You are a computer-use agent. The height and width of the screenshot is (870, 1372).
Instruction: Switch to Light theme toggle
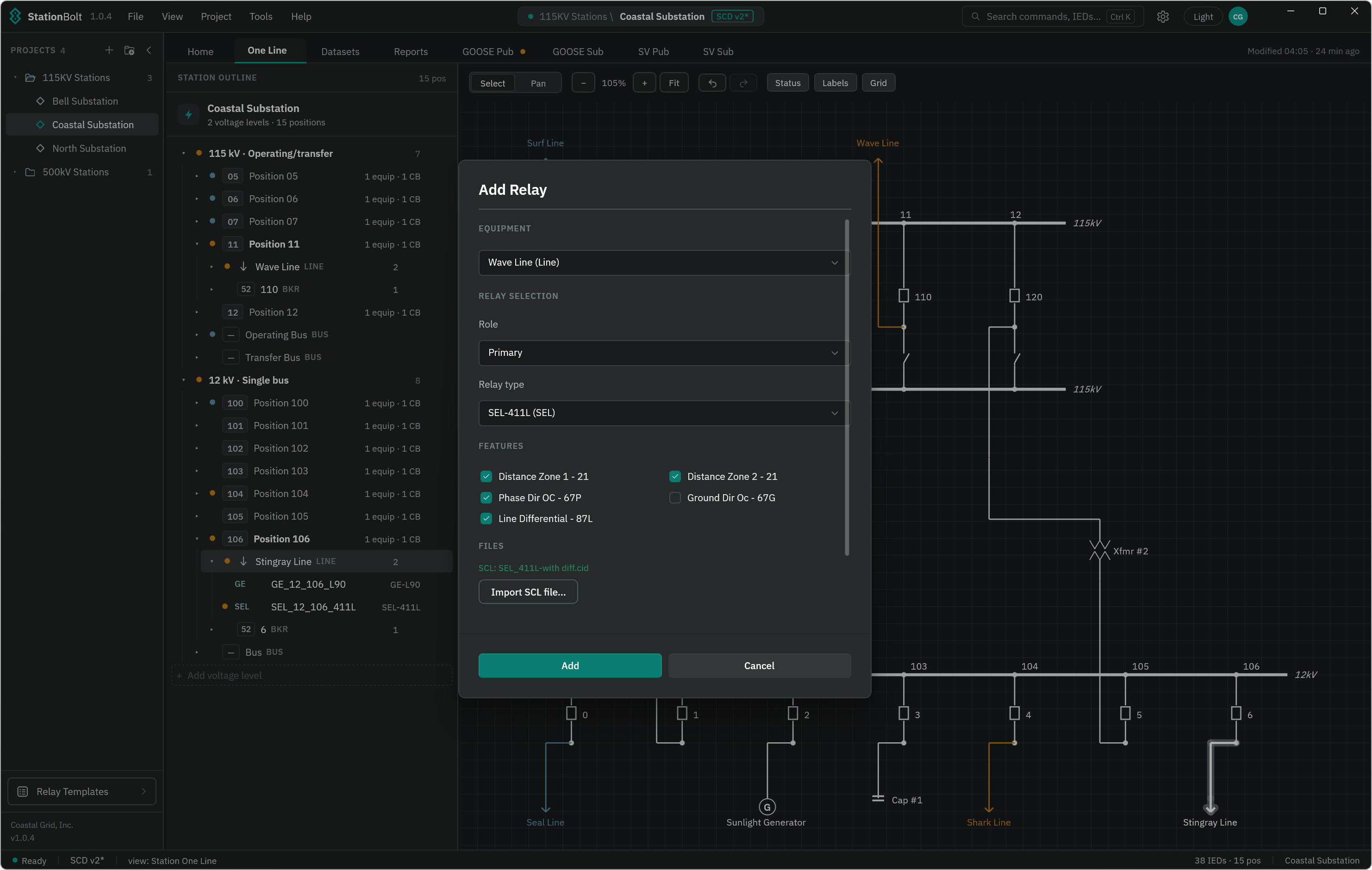pyautogui.click(x=1203, y=17)
